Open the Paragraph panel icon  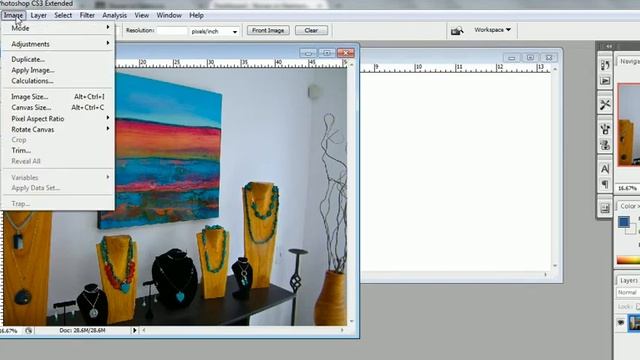click(x=605, y=184)
